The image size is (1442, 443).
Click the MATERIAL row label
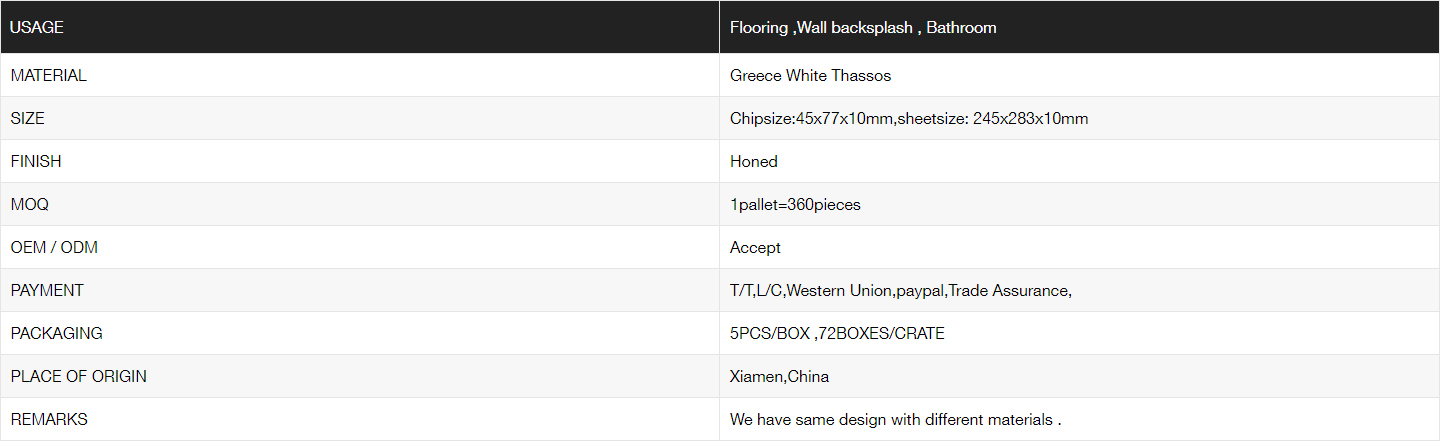tap(49, 75)
